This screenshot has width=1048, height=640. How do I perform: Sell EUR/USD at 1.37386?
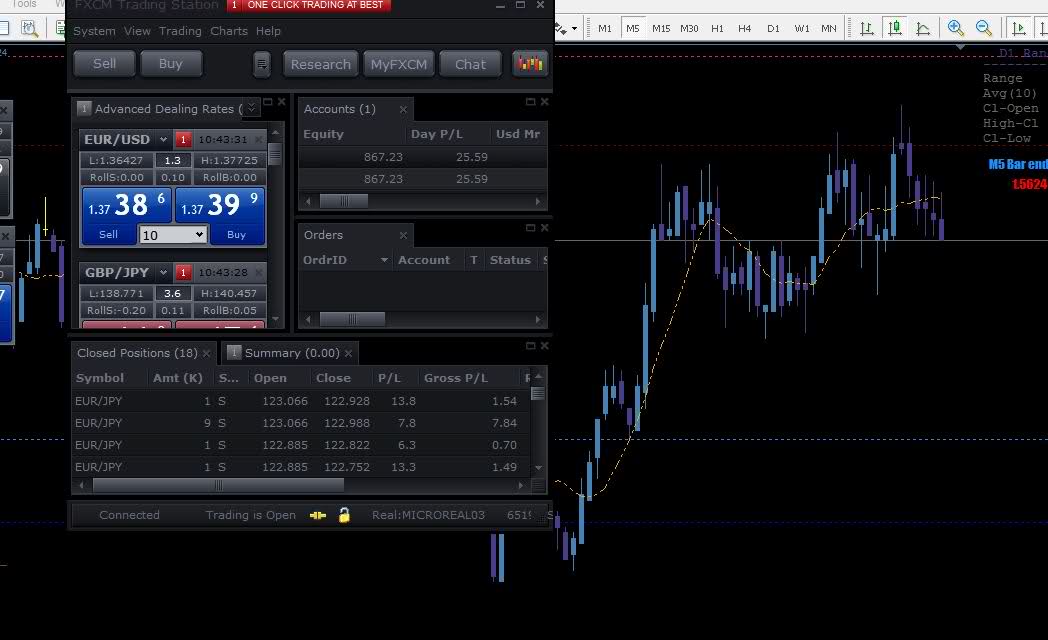[127, 216]
